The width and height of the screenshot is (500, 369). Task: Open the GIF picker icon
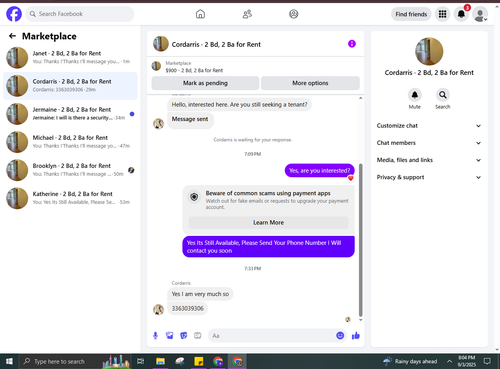coord(198,336)
